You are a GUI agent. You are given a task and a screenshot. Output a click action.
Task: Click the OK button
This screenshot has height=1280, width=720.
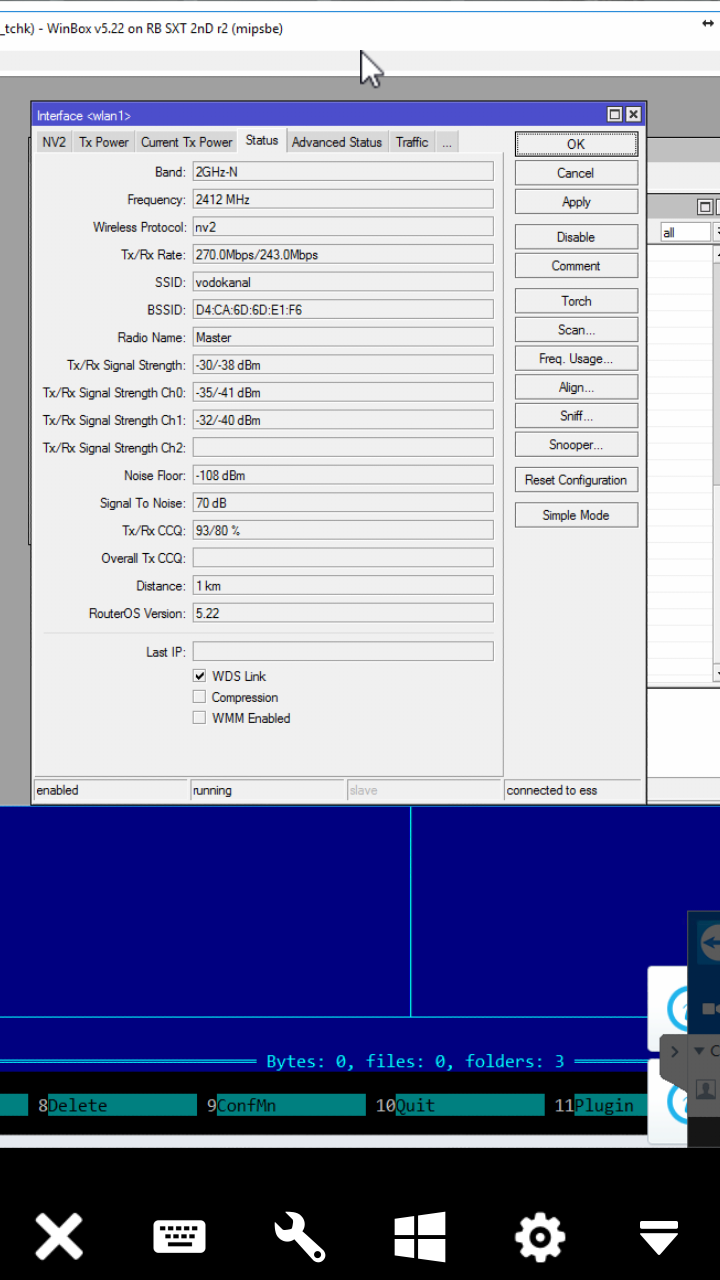pos(576,144)
